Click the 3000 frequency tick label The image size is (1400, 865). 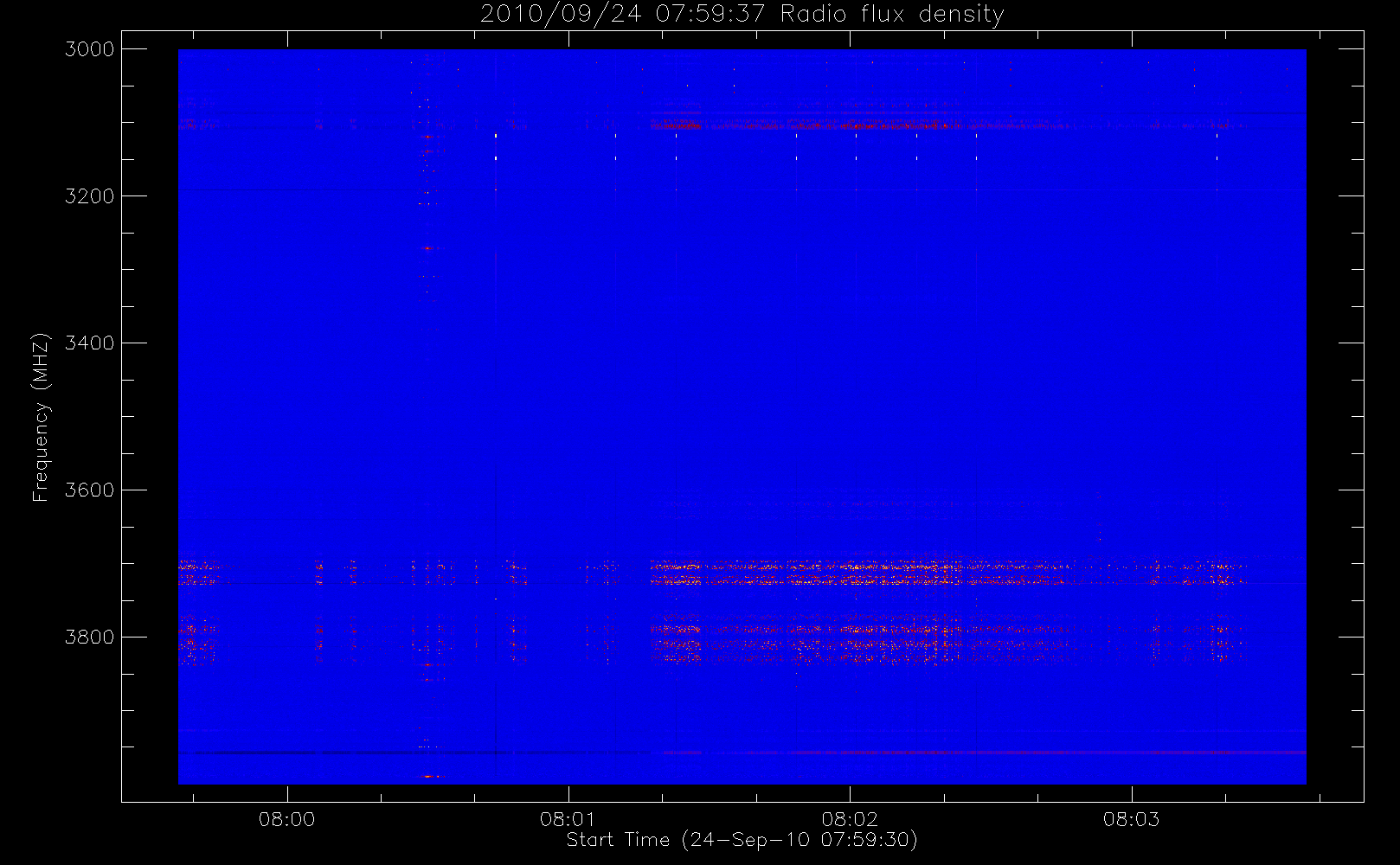click(x=89, y=49)
